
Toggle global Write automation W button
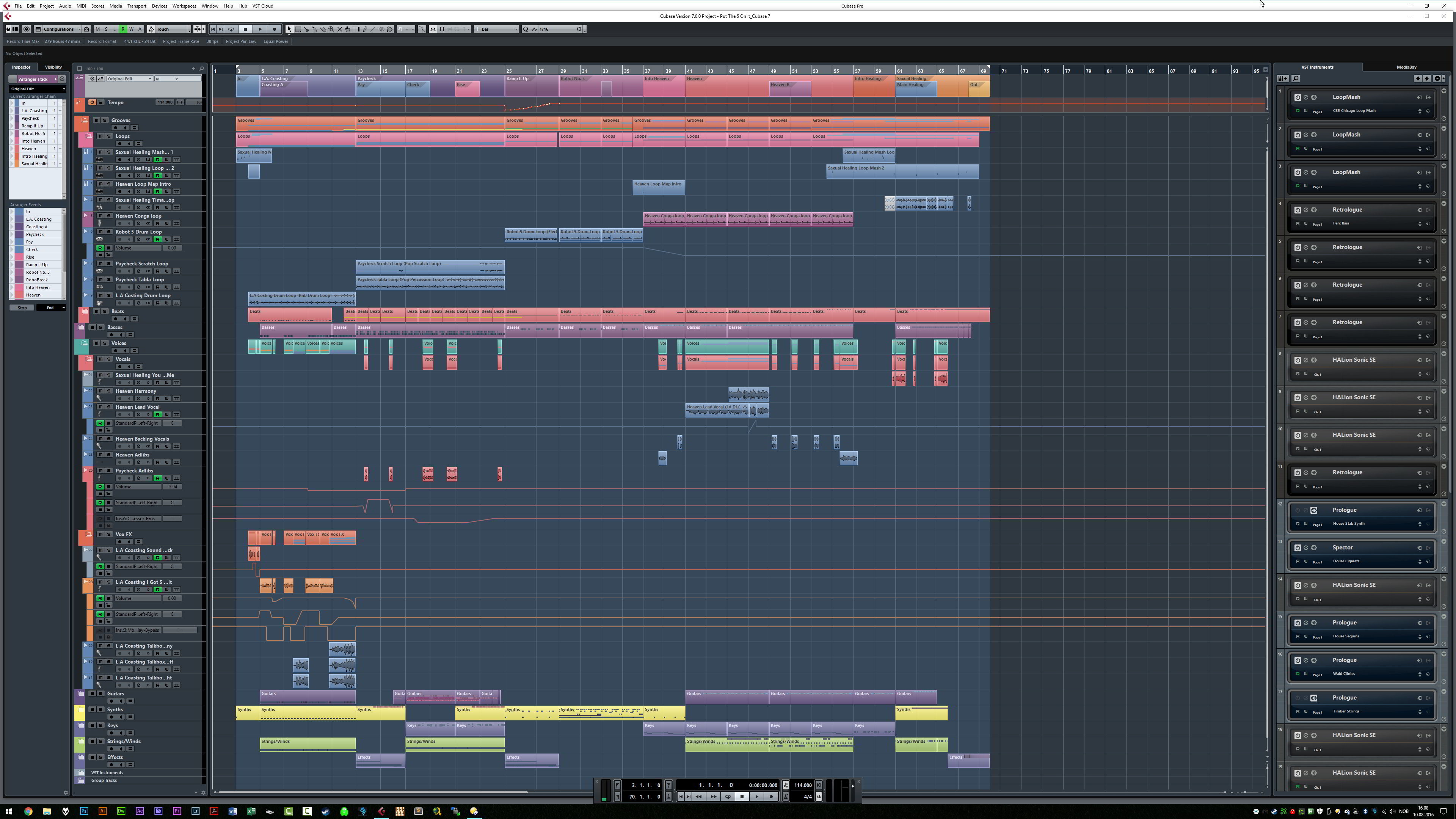(131, 30)
